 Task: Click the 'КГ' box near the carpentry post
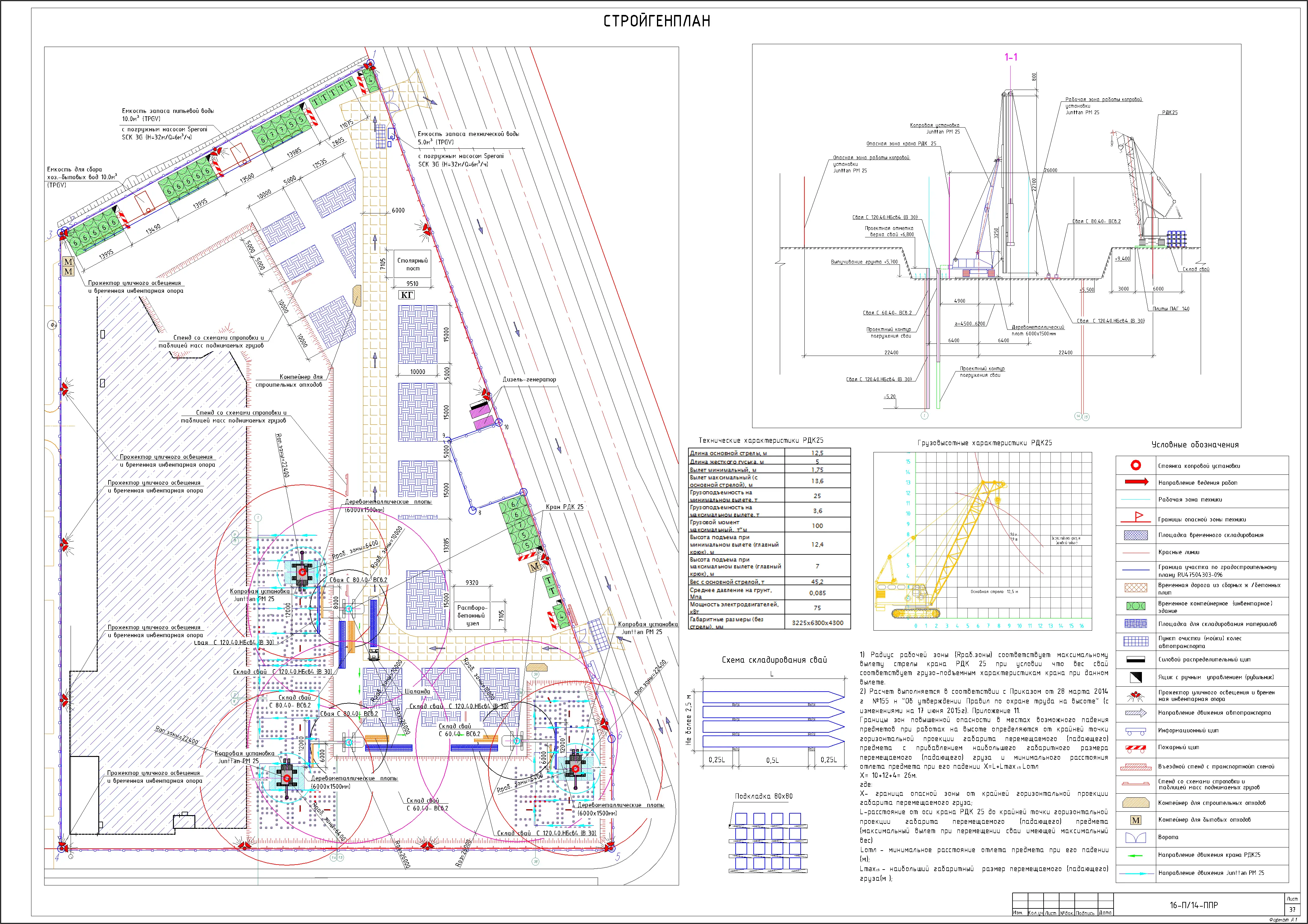point(407,295)
